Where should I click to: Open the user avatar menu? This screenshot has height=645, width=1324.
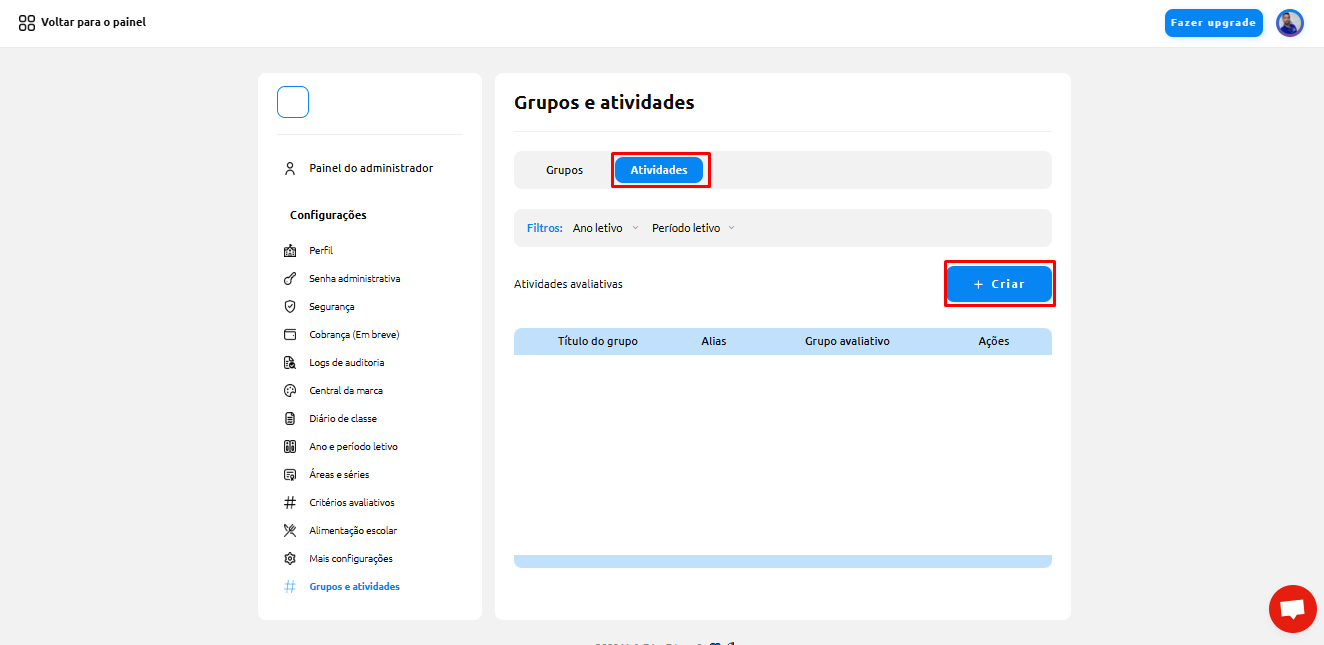(x=1290, y=23)
